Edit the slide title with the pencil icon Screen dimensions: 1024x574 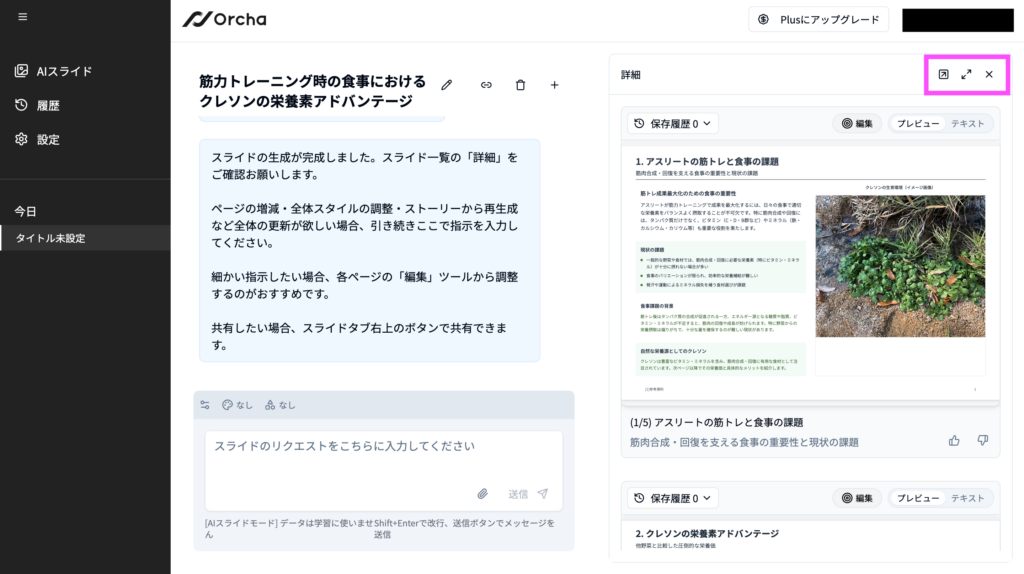click(447, 85)
